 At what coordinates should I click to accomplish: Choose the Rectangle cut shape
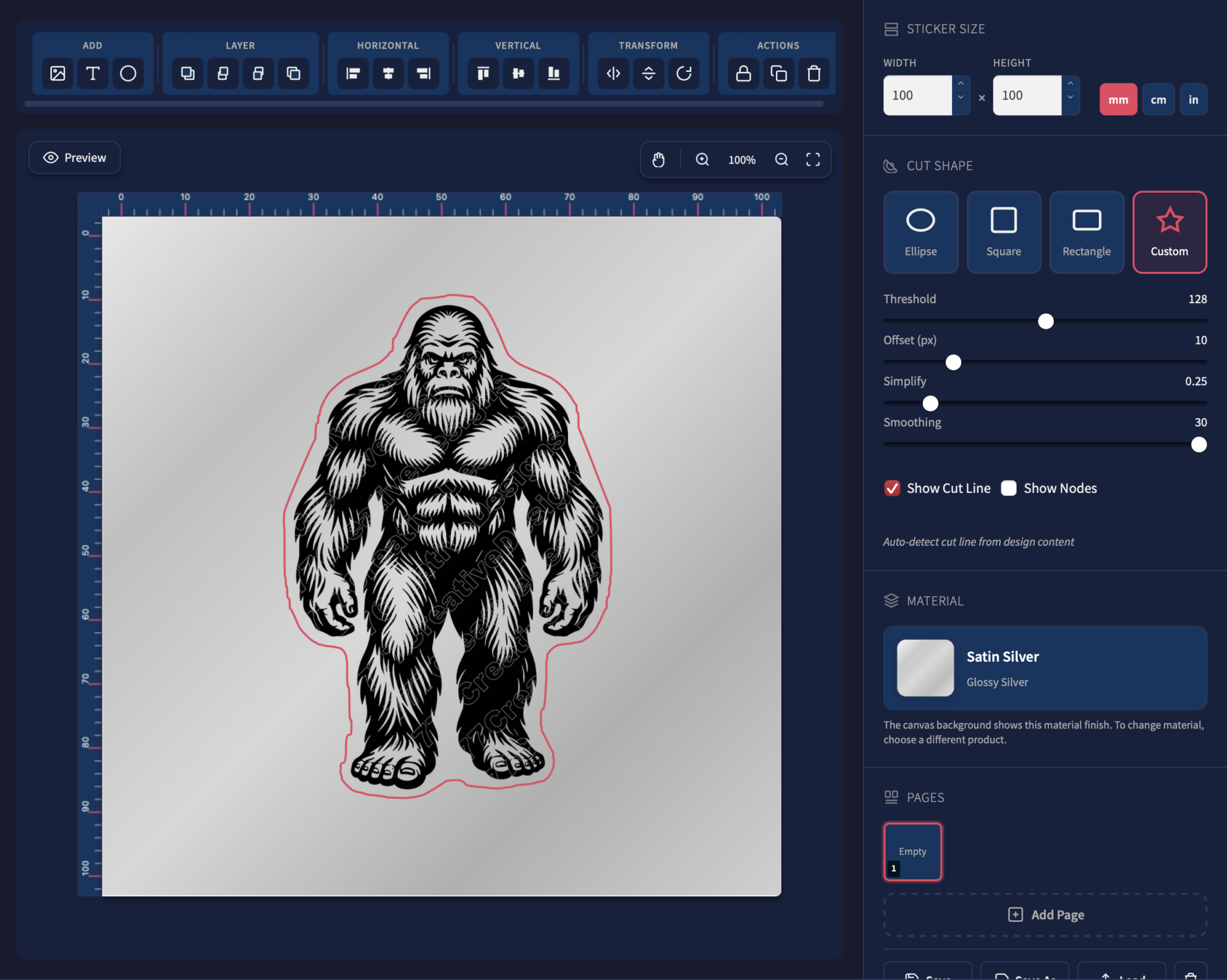(x=1086, y=232)
